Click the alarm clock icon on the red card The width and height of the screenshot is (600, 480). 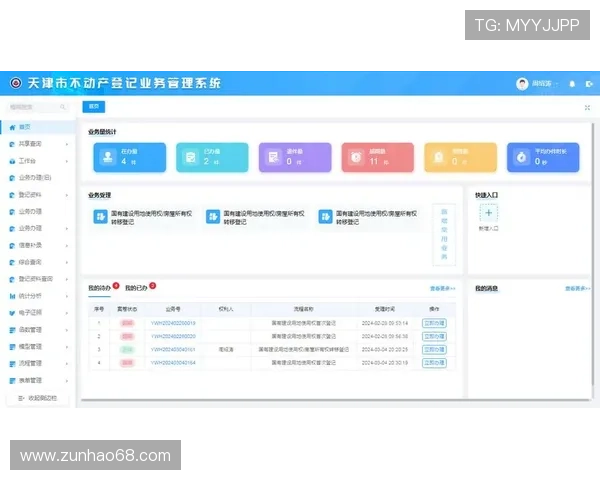point(356,157)
